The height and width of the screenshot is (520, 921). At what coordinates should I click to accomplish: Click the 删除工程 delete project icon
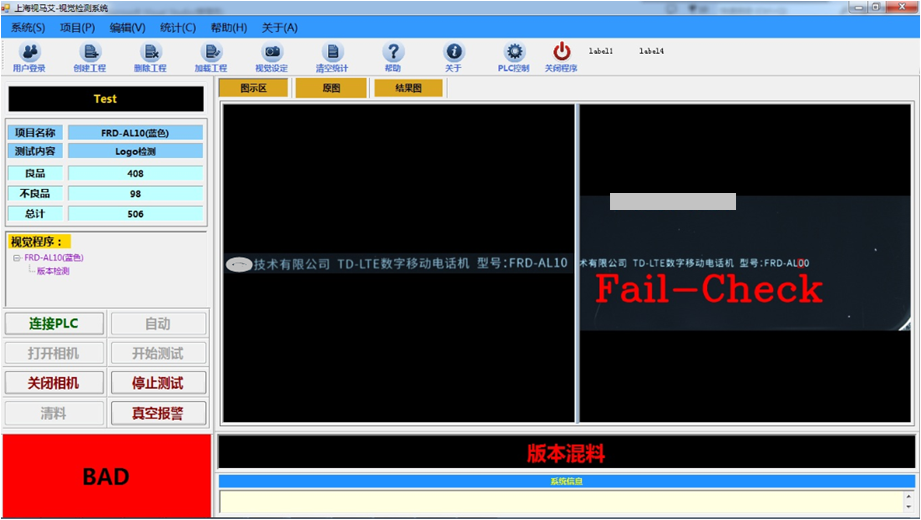point(150,57)
